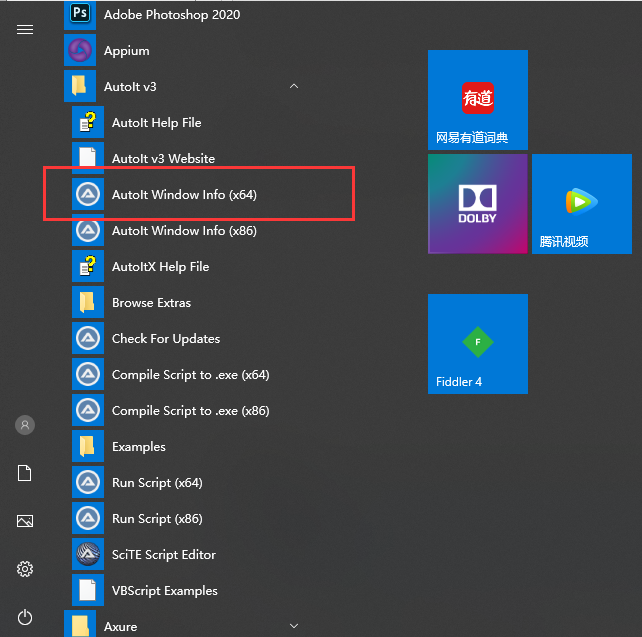Launch Compile Script to .exe (x64) label
The width and height of the screenshot is (642, 637).
coord(191,375)
